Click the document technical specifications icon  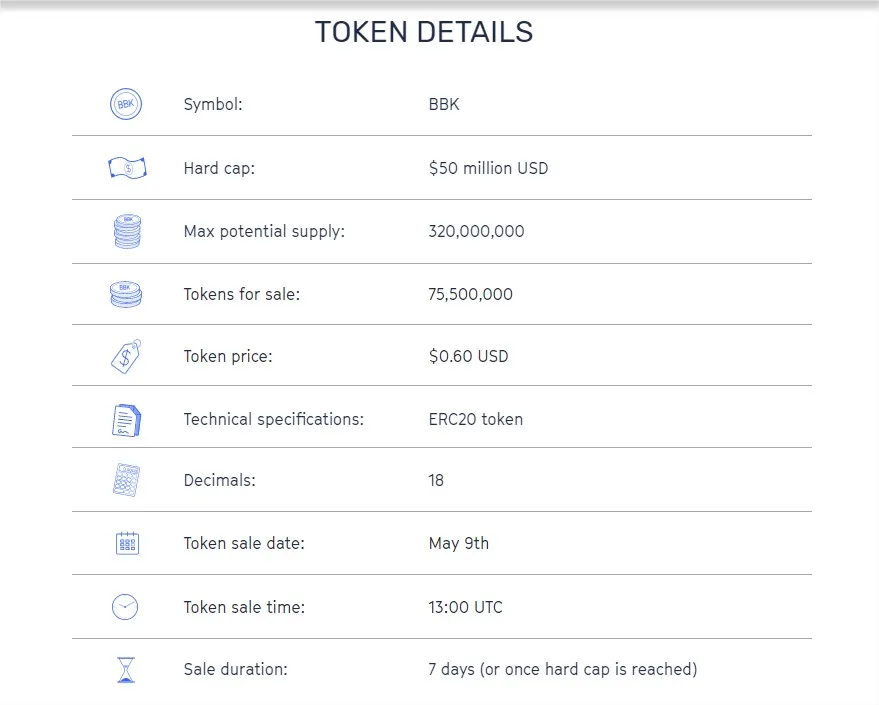[127, 420]
